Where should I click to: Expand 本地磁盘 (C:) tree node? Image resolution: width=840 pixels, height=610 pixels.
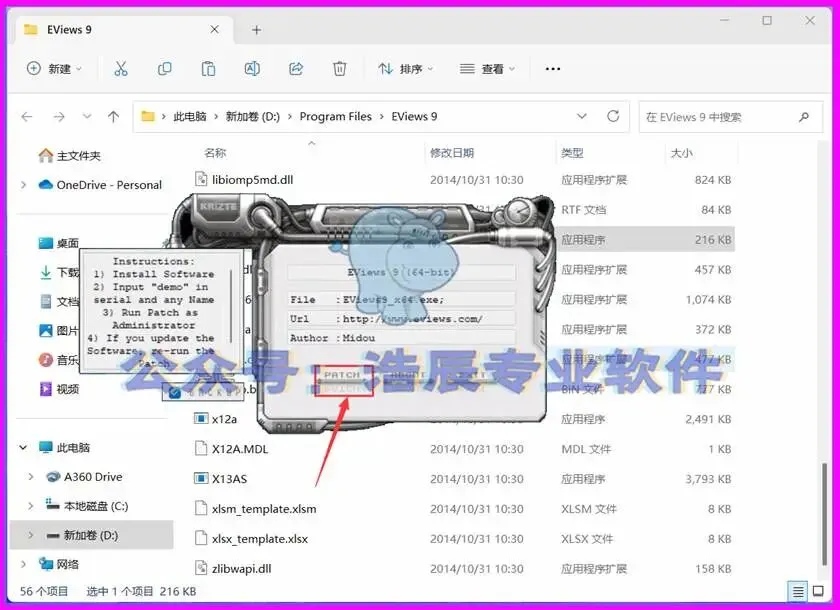click(31, 506)
